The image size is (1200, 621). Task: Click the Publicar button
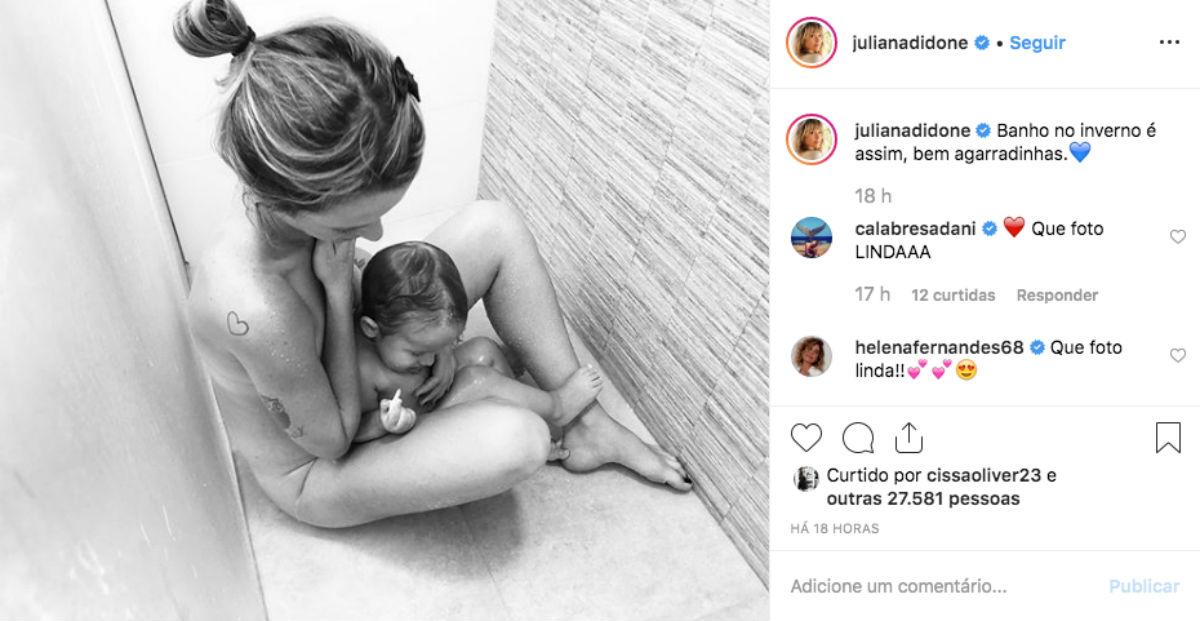click(1144, 586)
